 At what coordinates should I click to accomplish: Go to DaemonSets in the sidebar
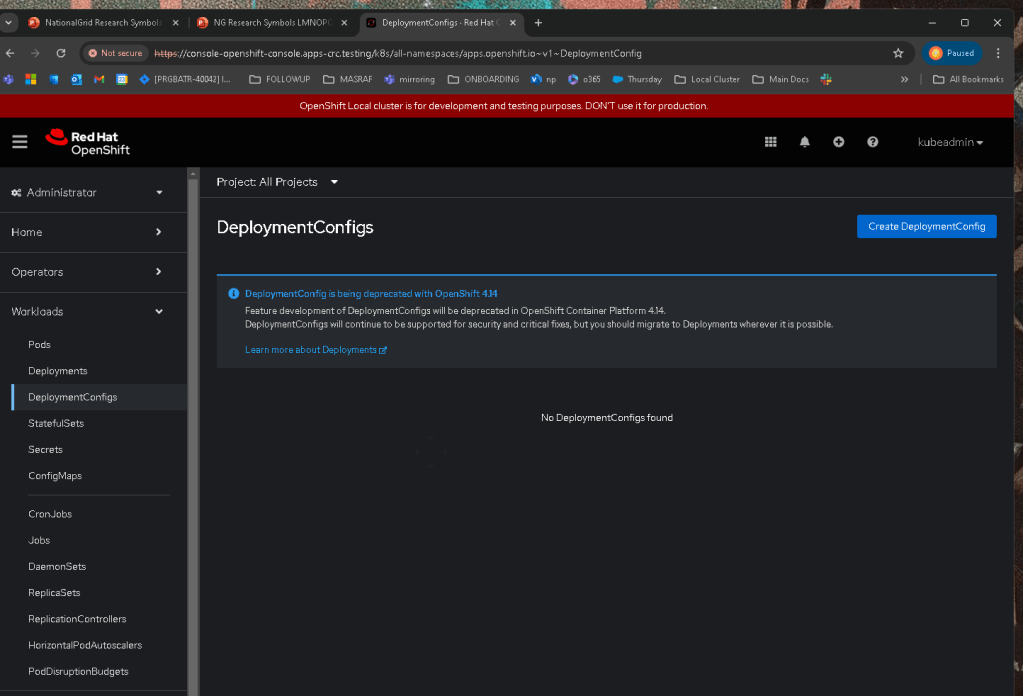coord(57,566)
